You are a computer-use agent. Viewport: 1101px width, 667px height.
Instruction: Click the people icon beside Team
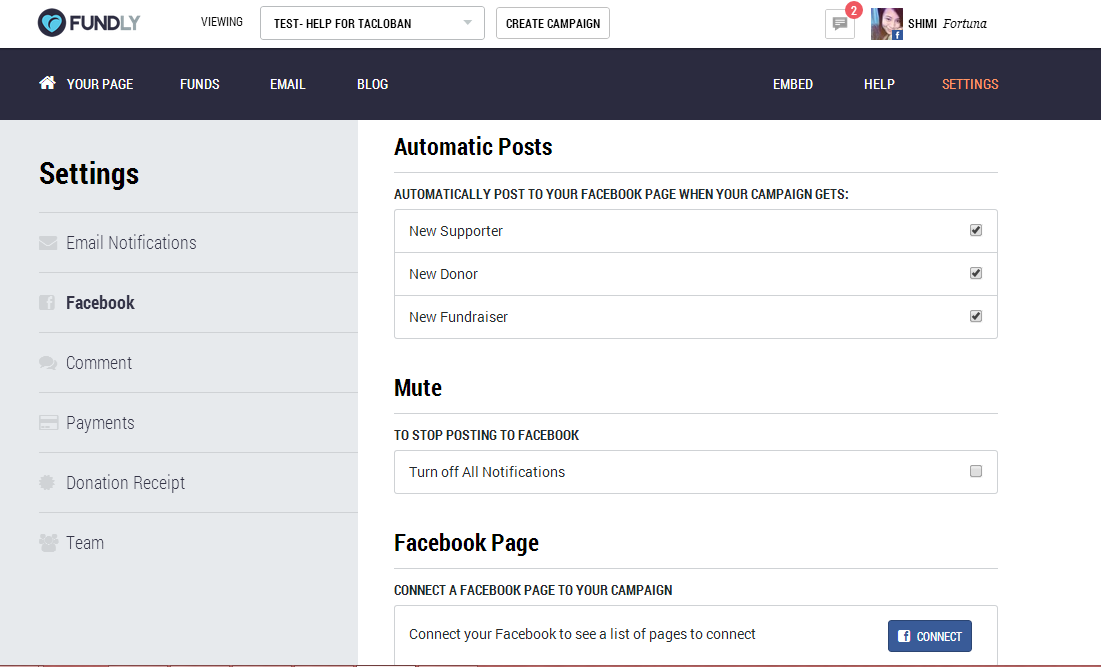pos(48,543)
